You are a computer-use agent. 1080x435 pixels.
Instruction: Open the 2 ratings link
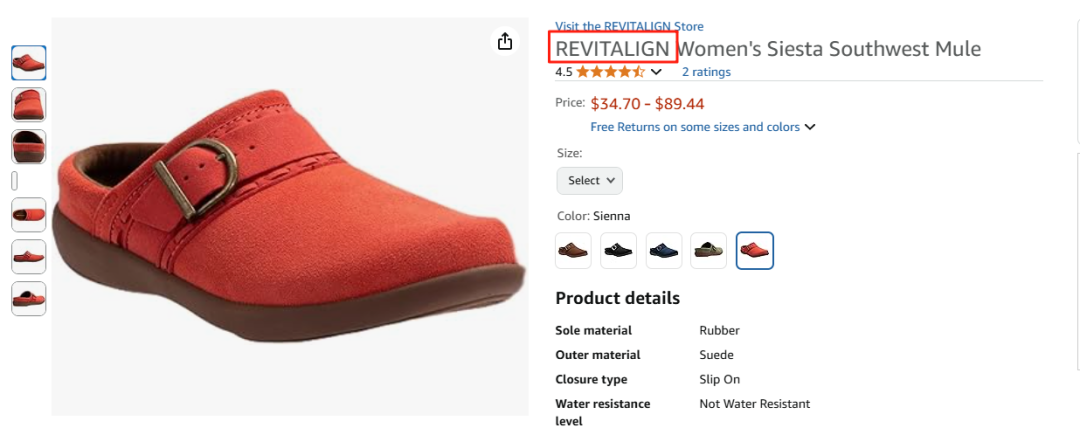click(x=706, y=72)
